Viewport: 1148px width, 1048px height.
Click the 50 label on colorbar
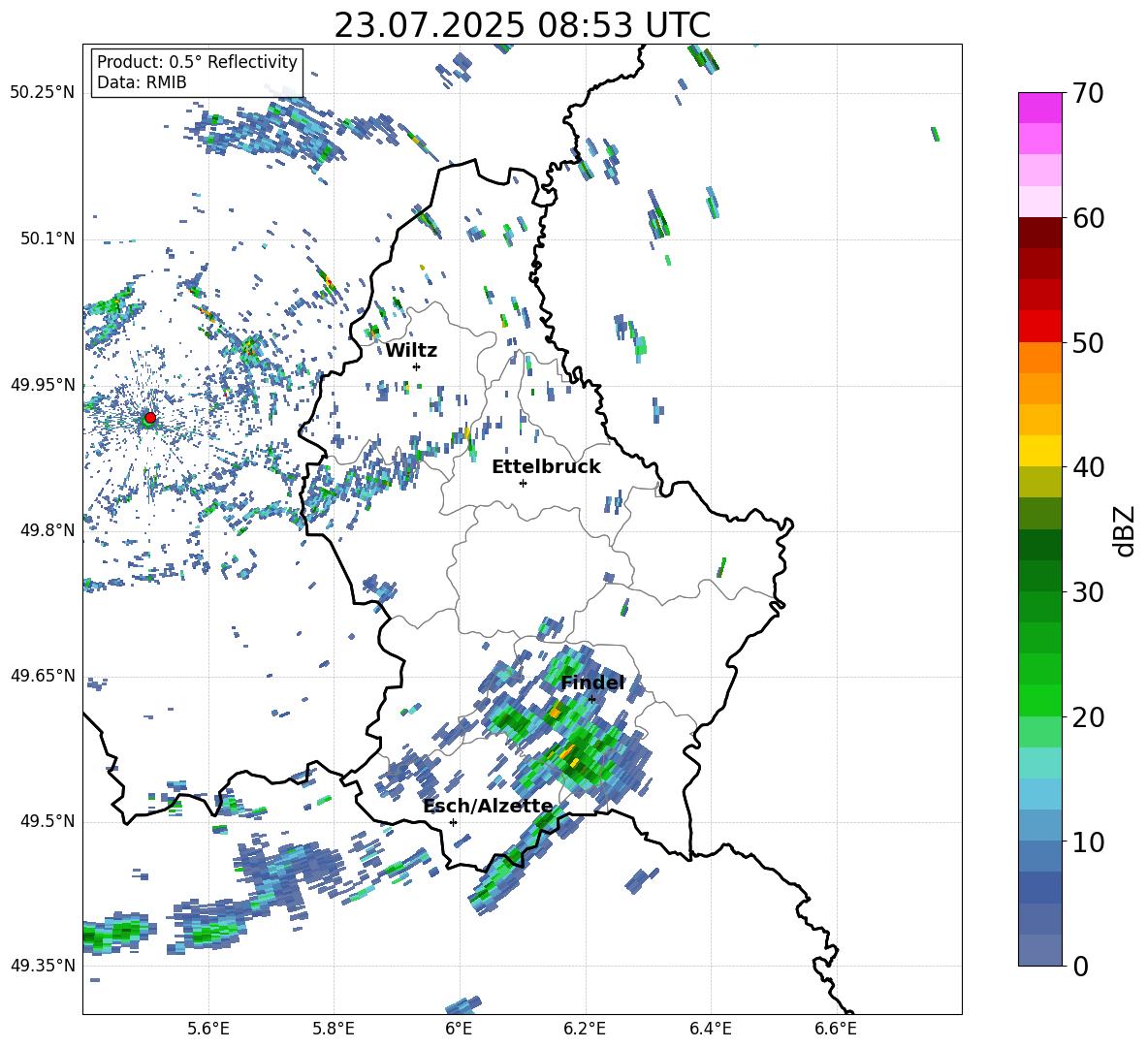(1088, 342)
